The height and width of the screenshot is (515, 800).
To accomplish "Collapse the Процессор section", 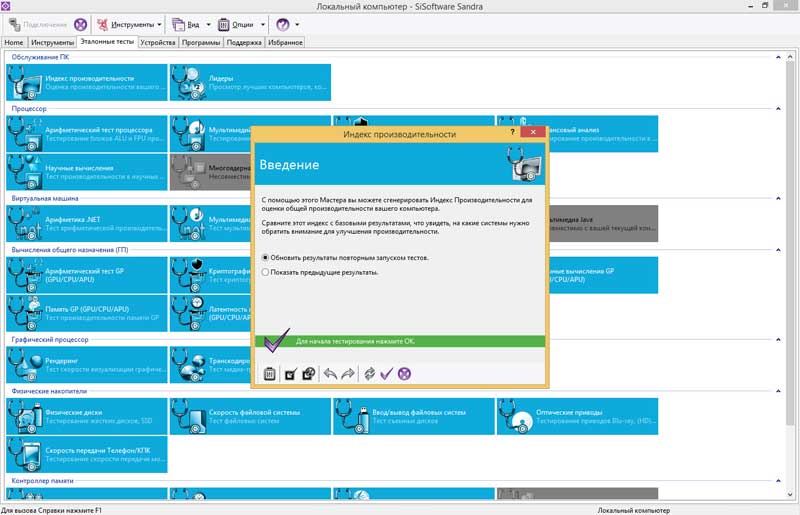I will click(778, 109).
